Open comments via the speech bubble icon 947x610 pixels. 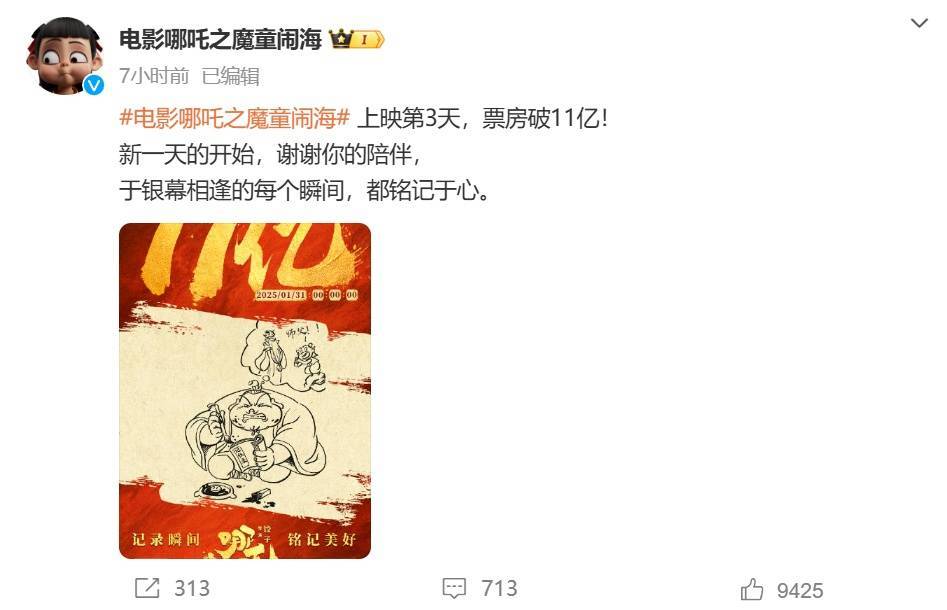point(454,588)
